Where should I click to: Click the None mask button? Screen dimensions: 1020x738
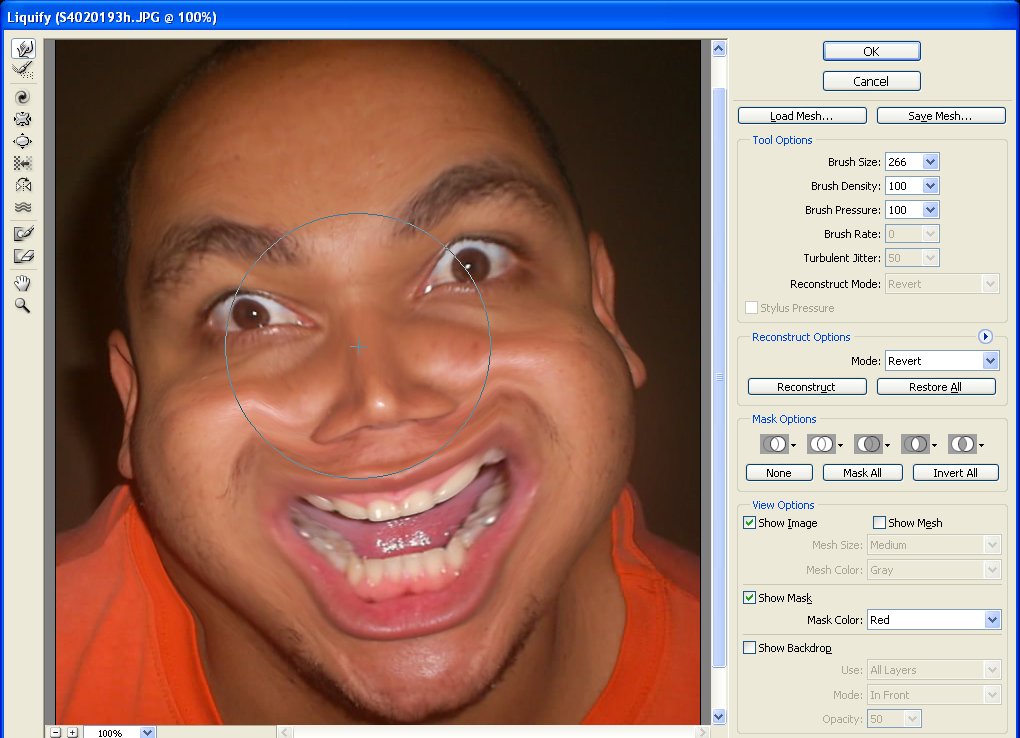point(779,472)
